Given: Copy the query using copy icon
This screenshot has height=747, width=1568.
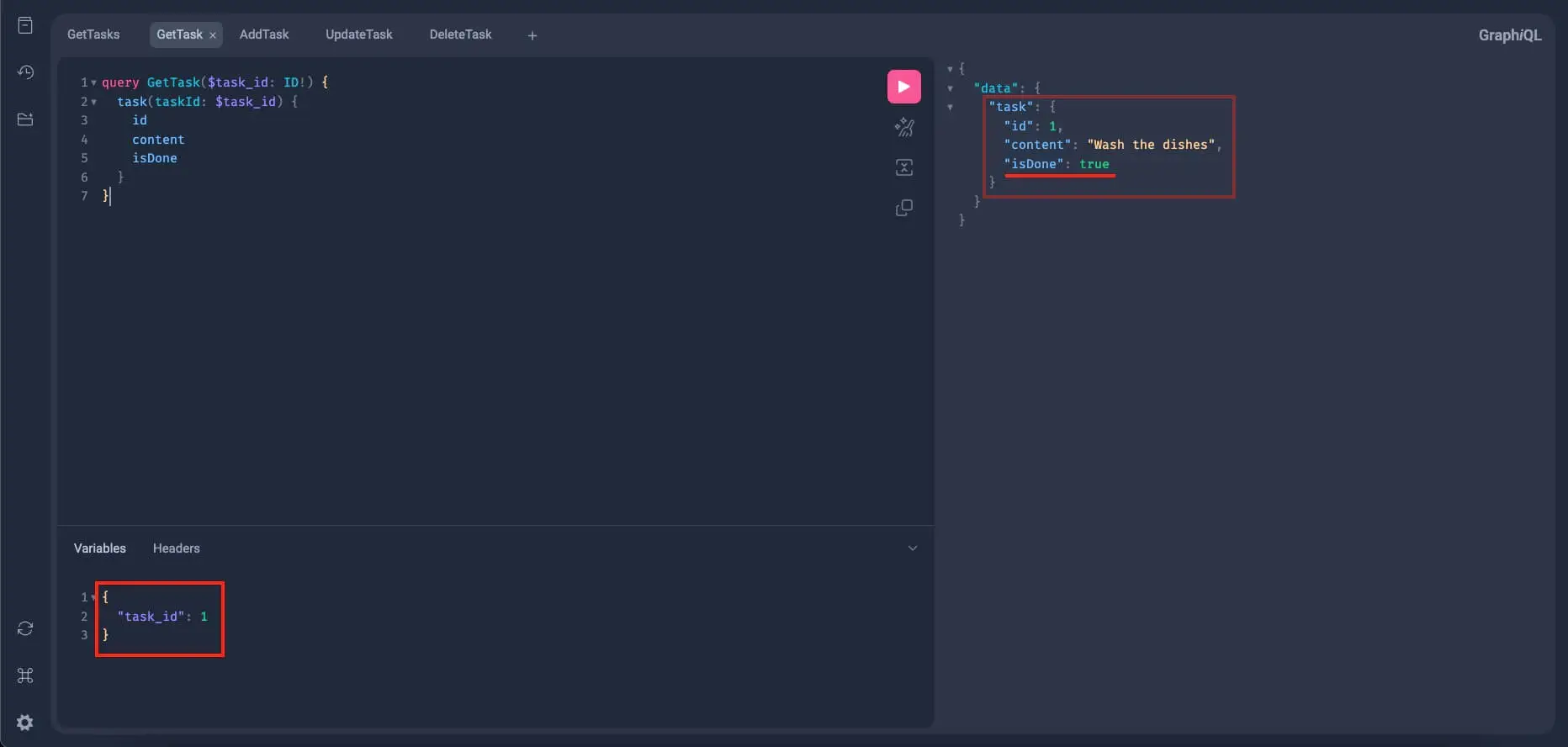Looking at the screenshot, I should tap(903, 208).
